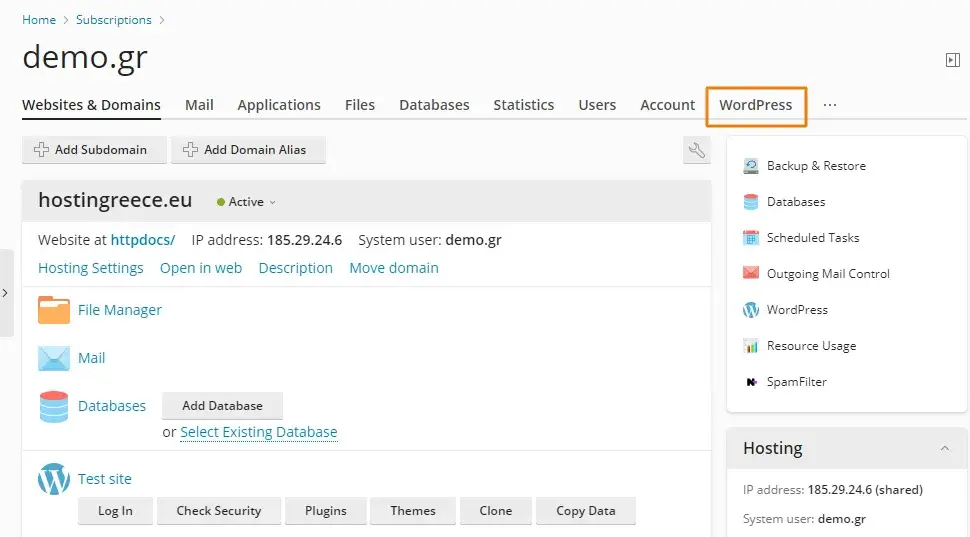Open the Mail text link below File Manager
970x537 pixels.
(x=92, y=358)
